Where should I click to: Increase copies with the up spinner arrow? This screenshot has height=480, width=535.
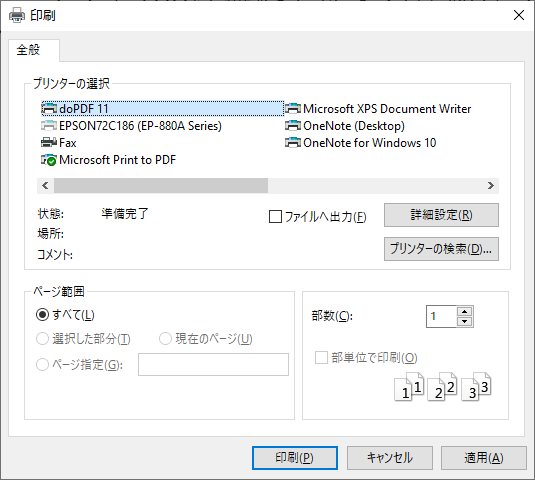coord(464,311)
